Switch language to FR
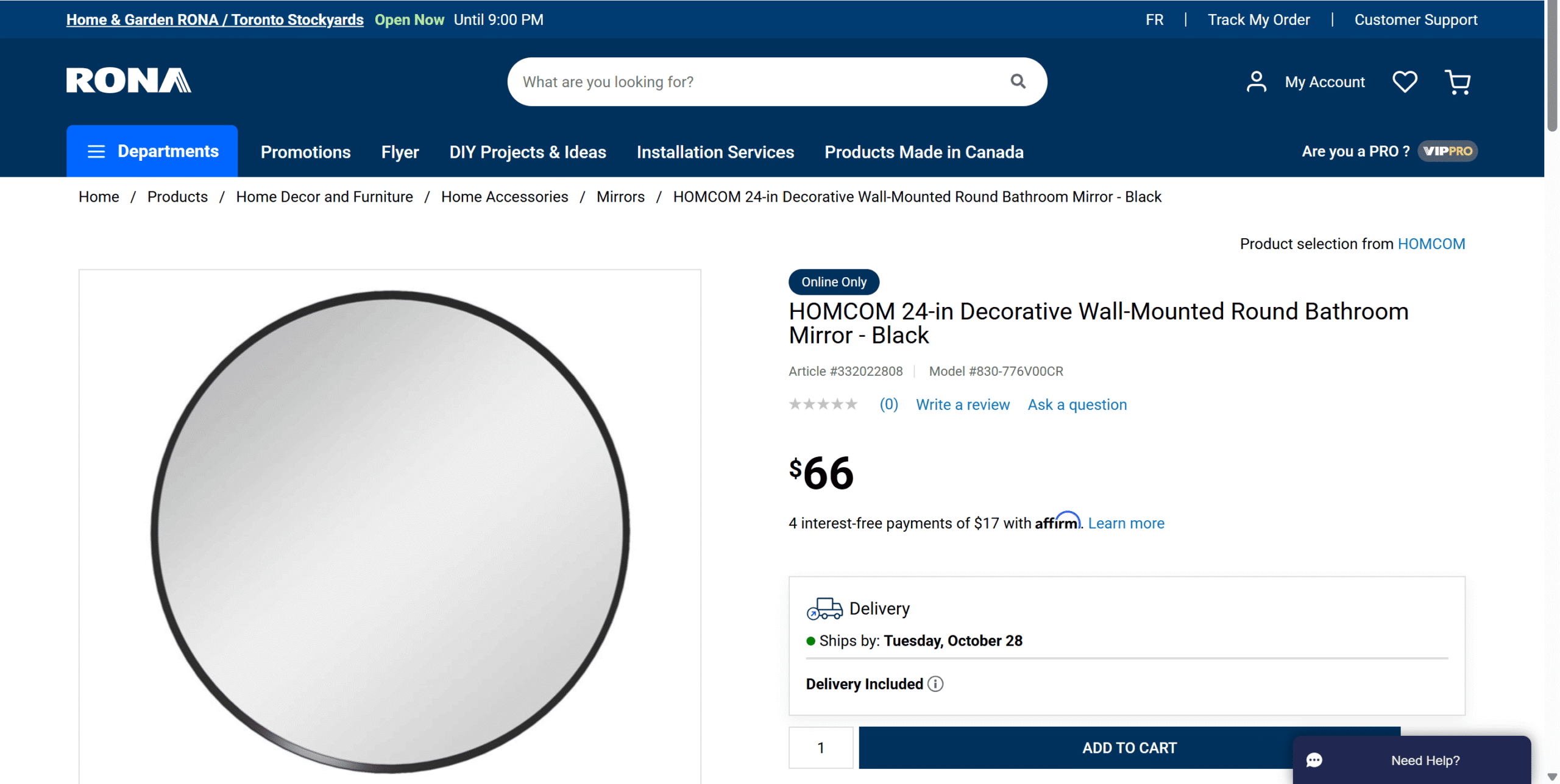 pyautogui.click(x=1154, y=19)
